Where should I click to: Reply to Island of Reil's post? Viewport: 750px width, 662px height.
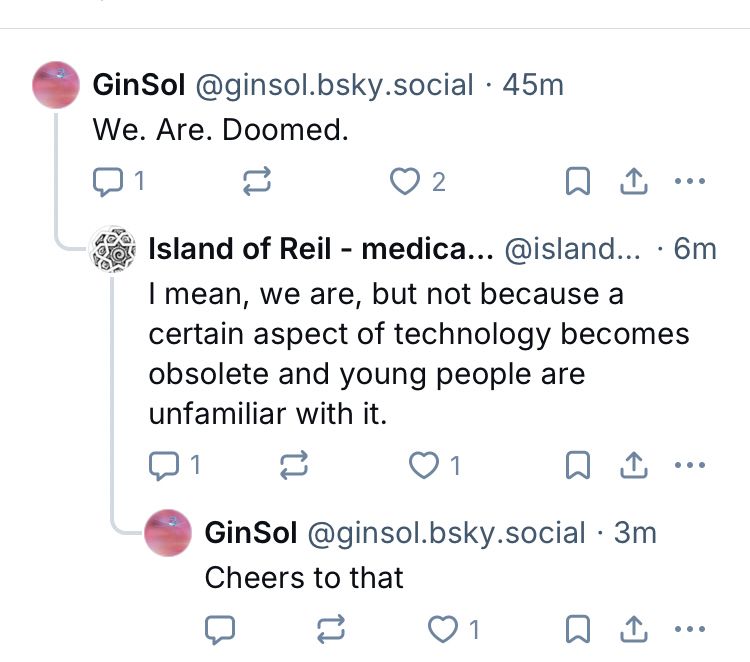(x=162, y=465)
